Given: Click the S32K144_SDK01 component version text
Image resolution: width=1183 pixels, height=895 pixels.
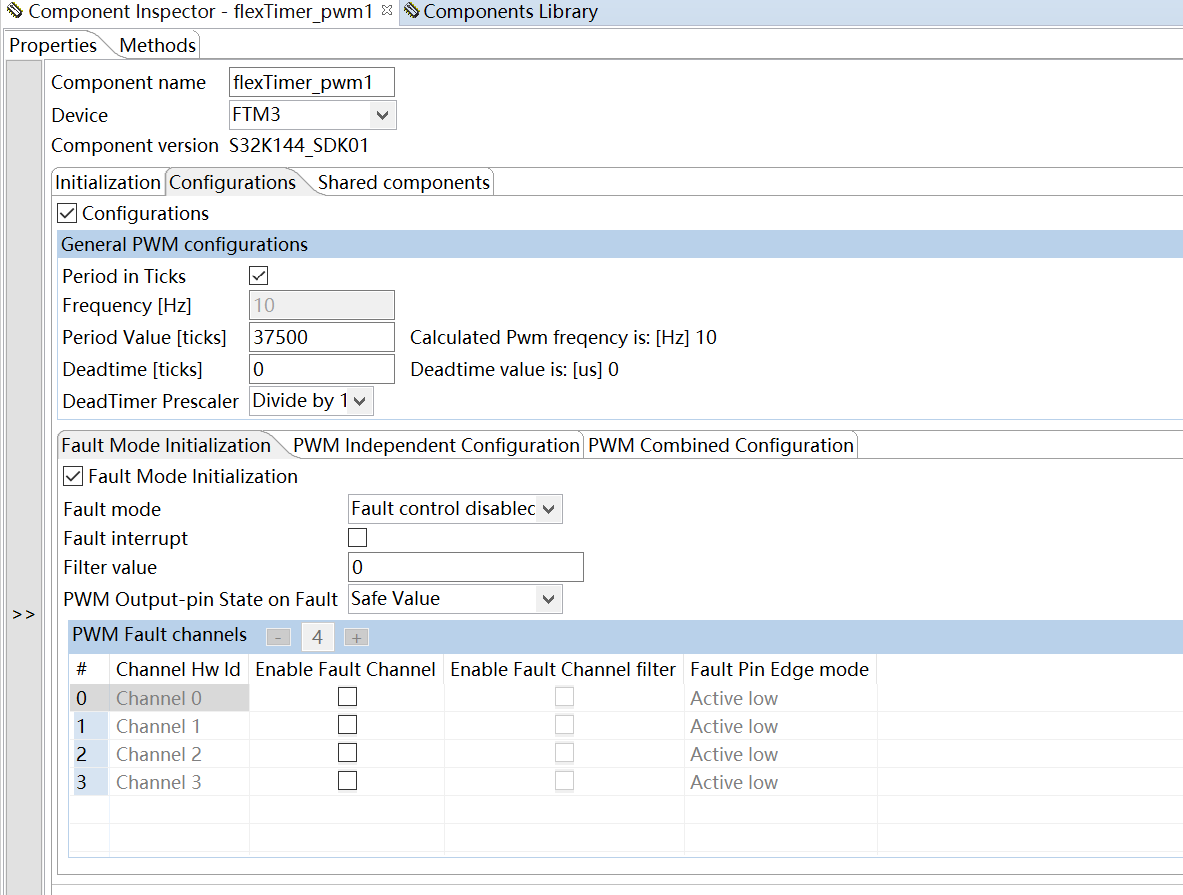Looking at the screenshot, I should (x=299, y=145).
